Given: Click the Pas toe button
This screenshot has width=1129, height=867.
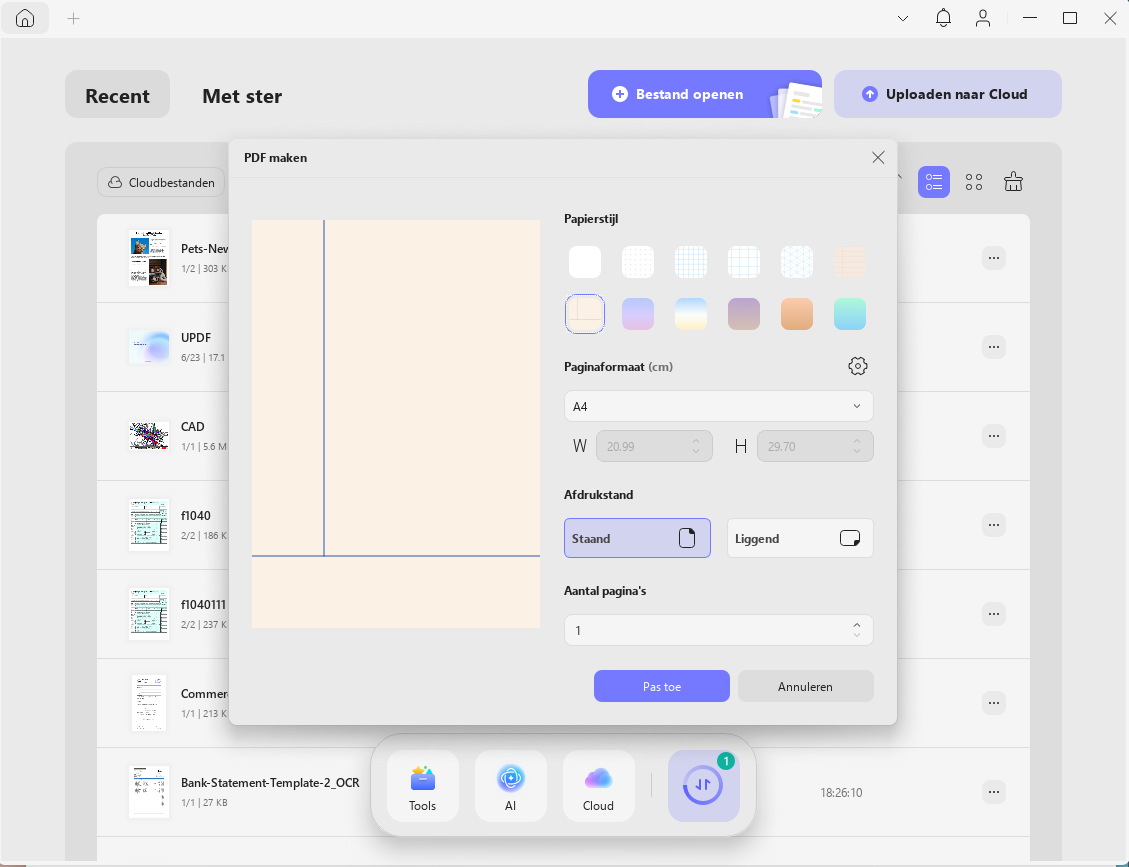Looking at the screenshot, I should [662, 686].
